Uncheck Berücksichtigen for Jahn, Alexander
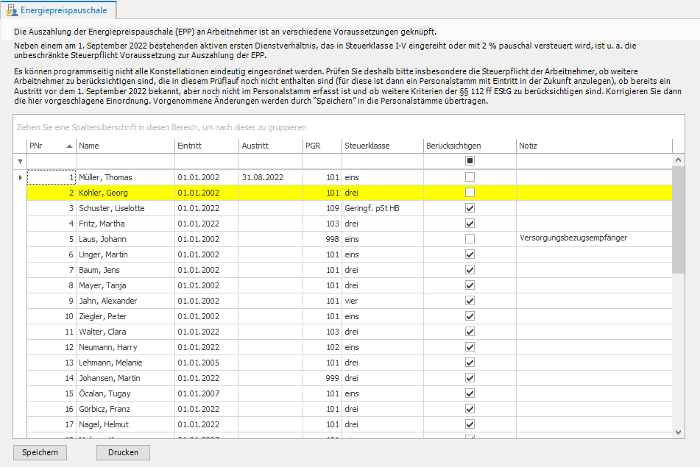 click(x=470, y=300)
